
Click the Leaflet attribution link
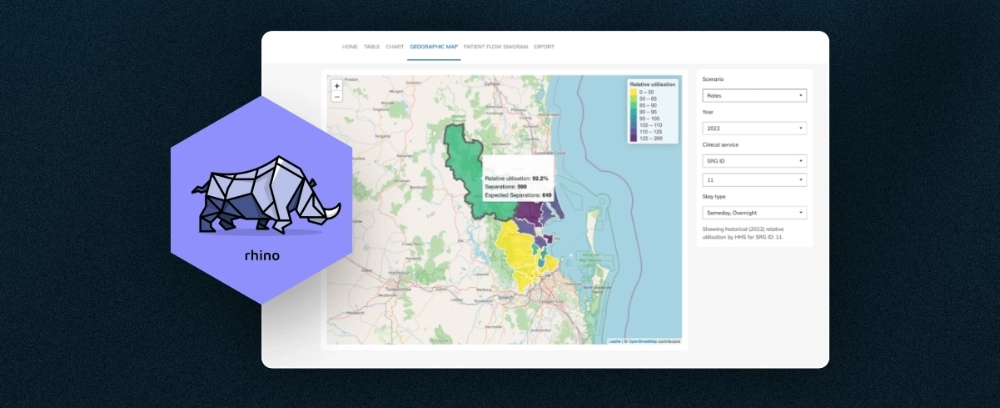pos(615,341)
